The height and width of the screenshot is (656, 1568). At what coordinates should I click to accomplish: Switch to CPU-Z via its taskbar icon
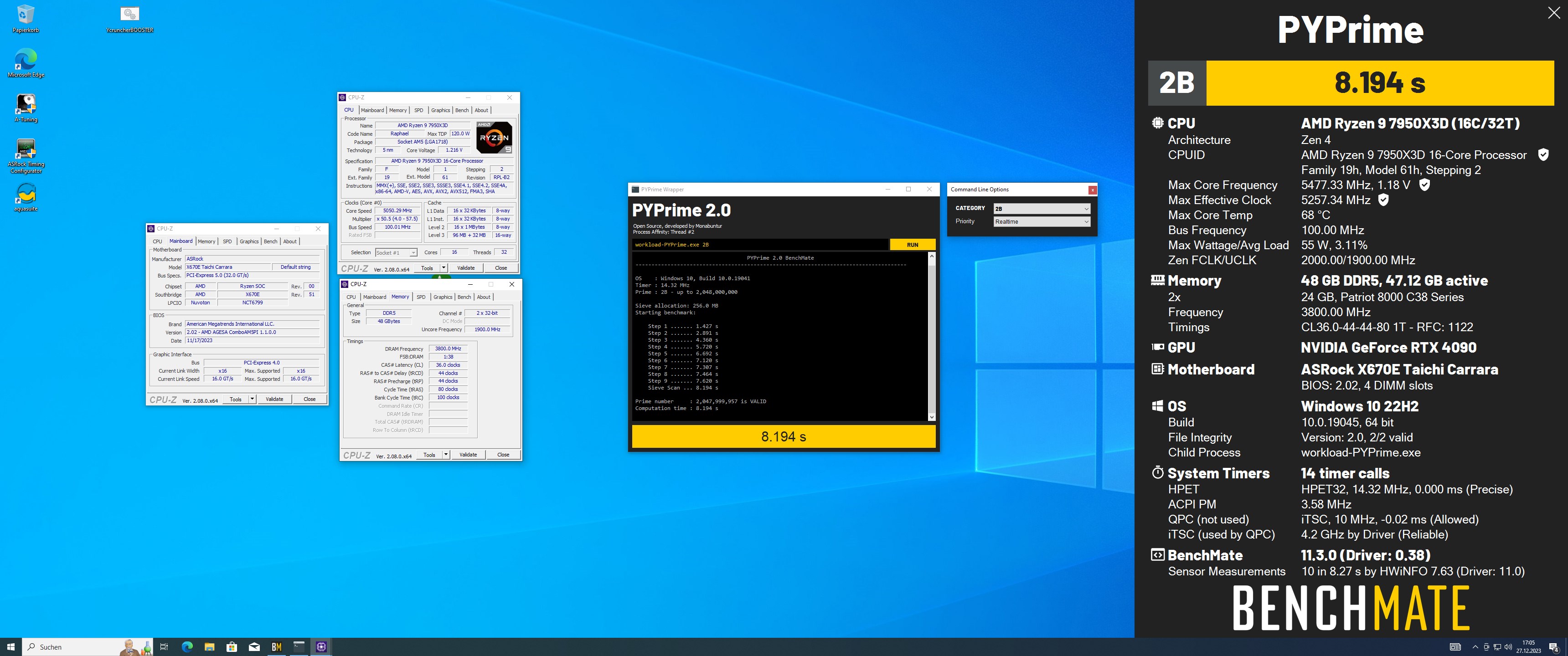tap(321, 646)
